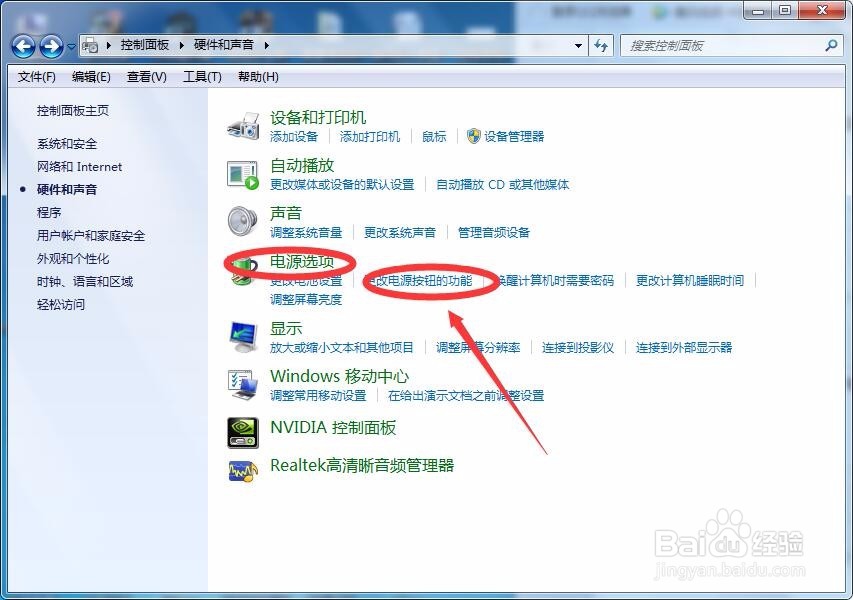Select 控制面板 breadcrumb in address bar

click(x=145, y=45)
